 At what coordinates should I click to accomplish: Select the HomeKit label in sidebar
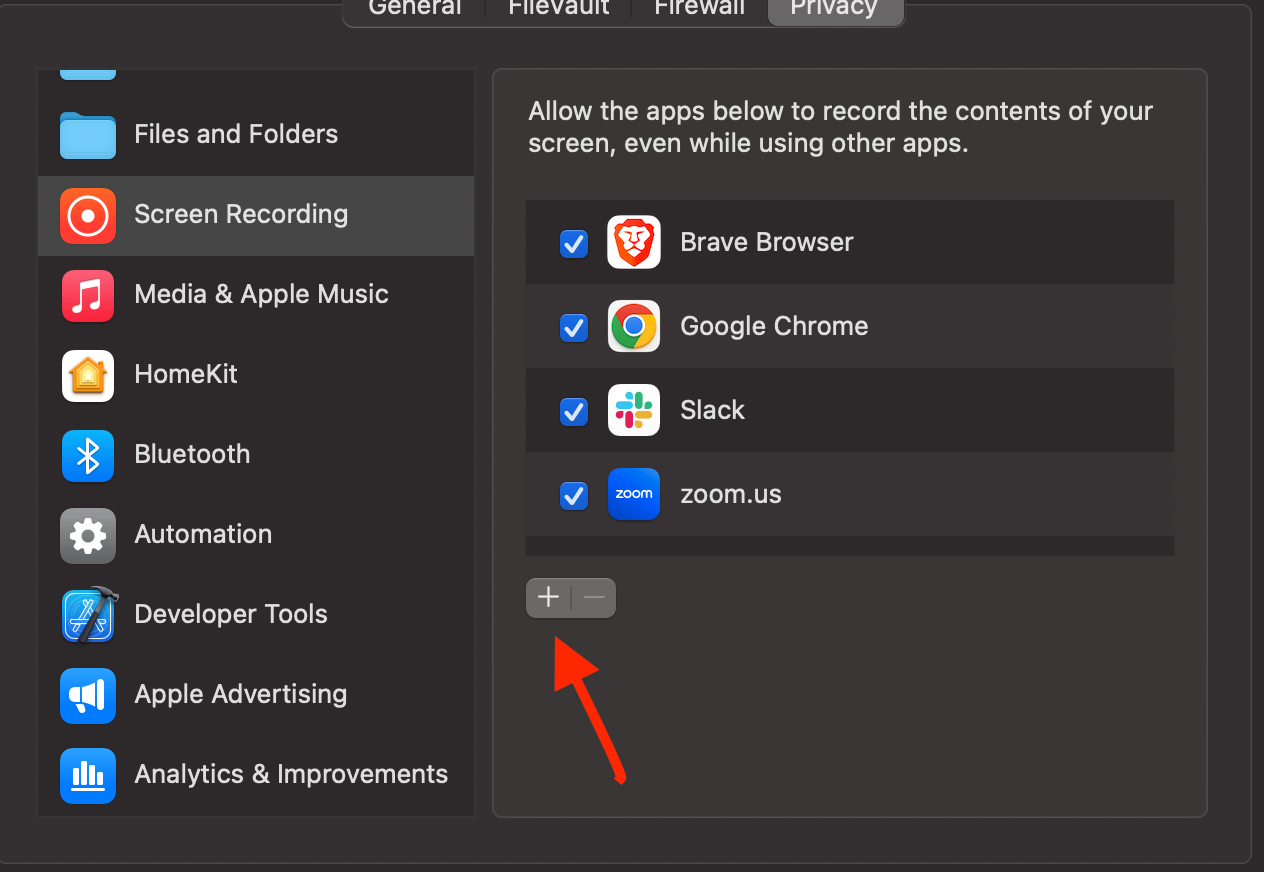click(186, 374)
